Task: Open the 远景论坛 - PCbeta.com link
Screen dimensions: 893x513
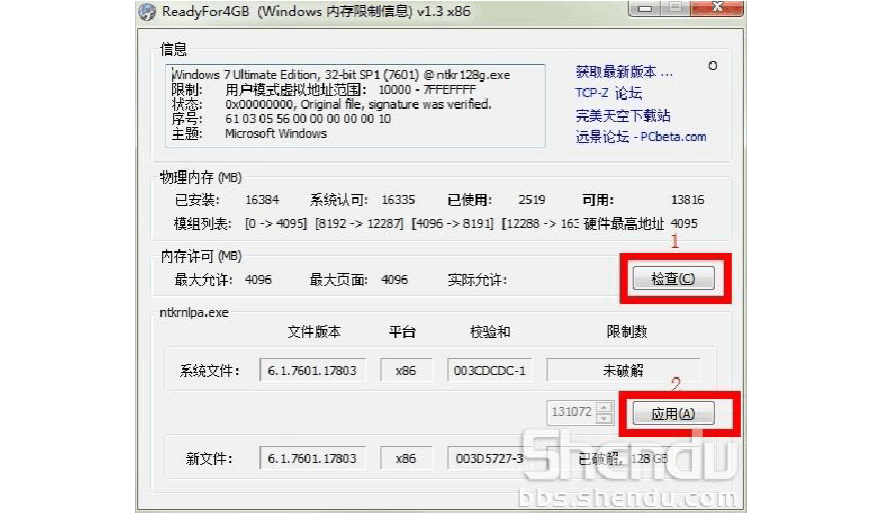Action: pos(641,137)
